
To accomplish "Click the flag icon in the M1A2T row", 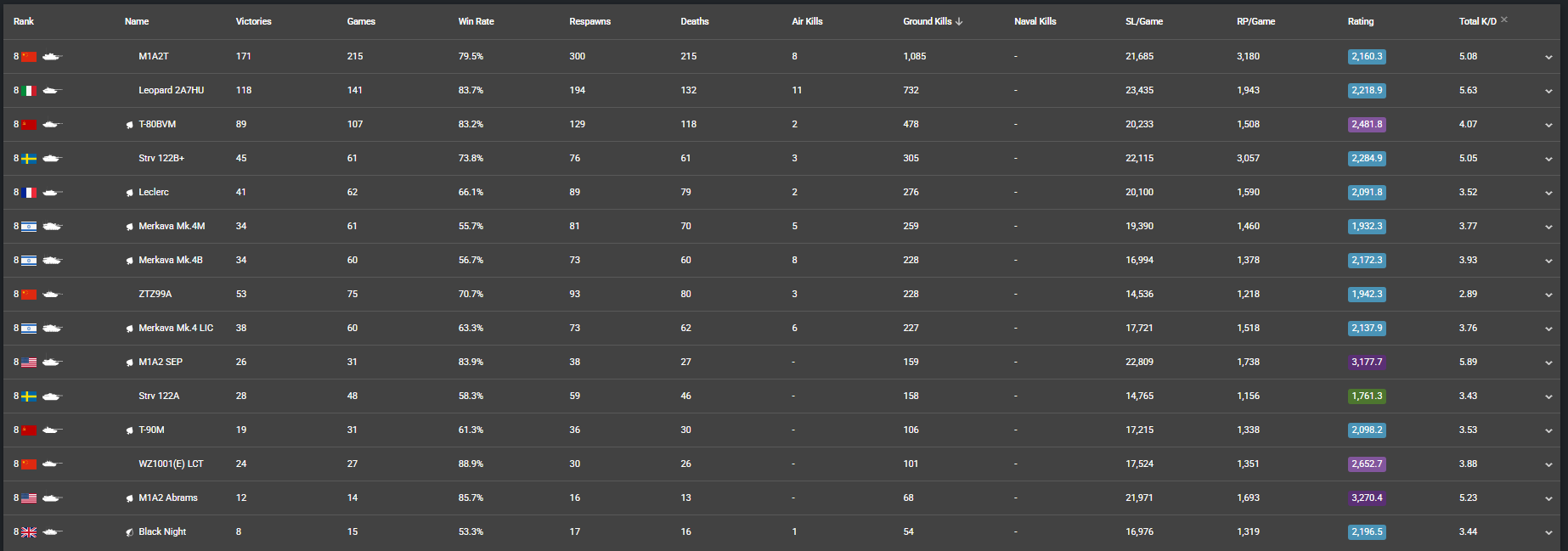I will (x=29, y=57).
